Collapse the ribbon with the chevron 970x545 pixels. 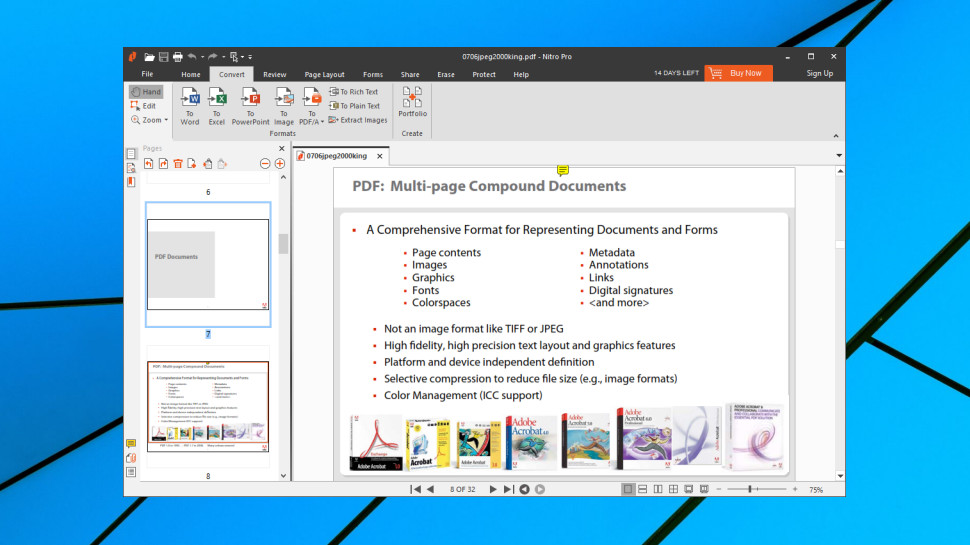pos(836,136)
